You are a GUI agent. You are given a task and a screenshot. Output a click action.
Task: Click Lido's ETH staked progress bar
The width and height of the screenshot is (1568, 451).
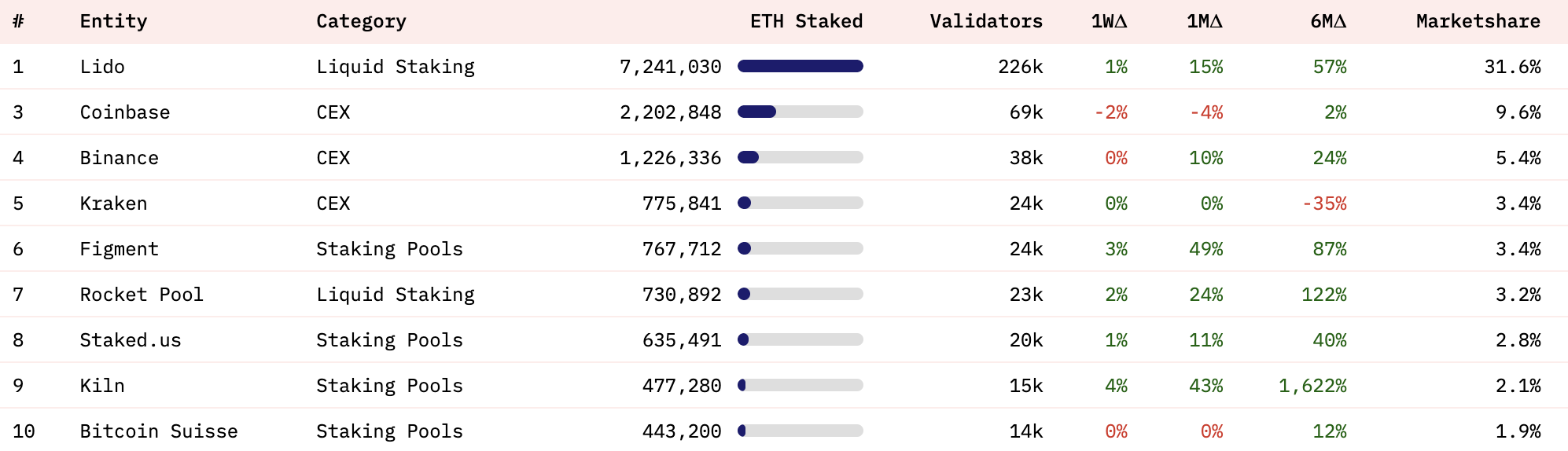(x=800, y=67)
